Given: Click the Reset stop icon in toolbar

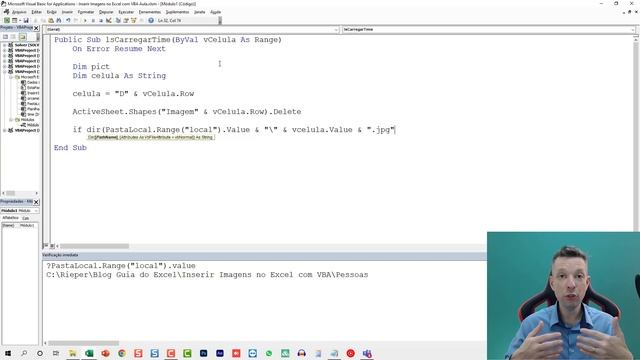Looking at the screenshot, I should click(x=101, y=20).
